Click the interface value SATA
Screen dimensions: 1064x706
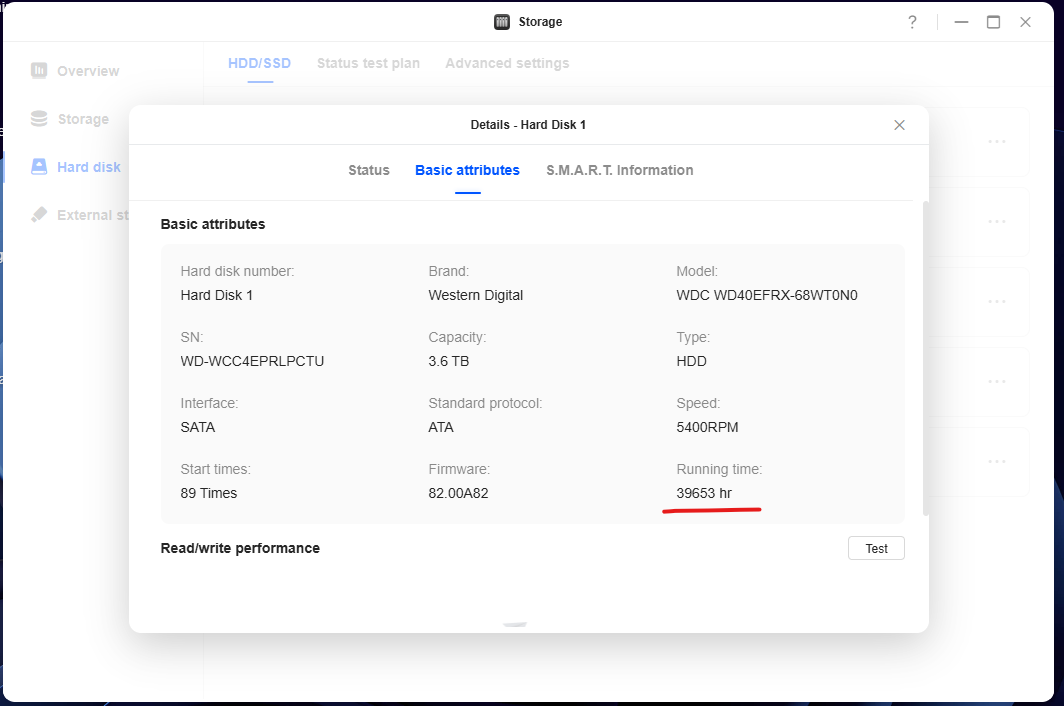[197, 428]
